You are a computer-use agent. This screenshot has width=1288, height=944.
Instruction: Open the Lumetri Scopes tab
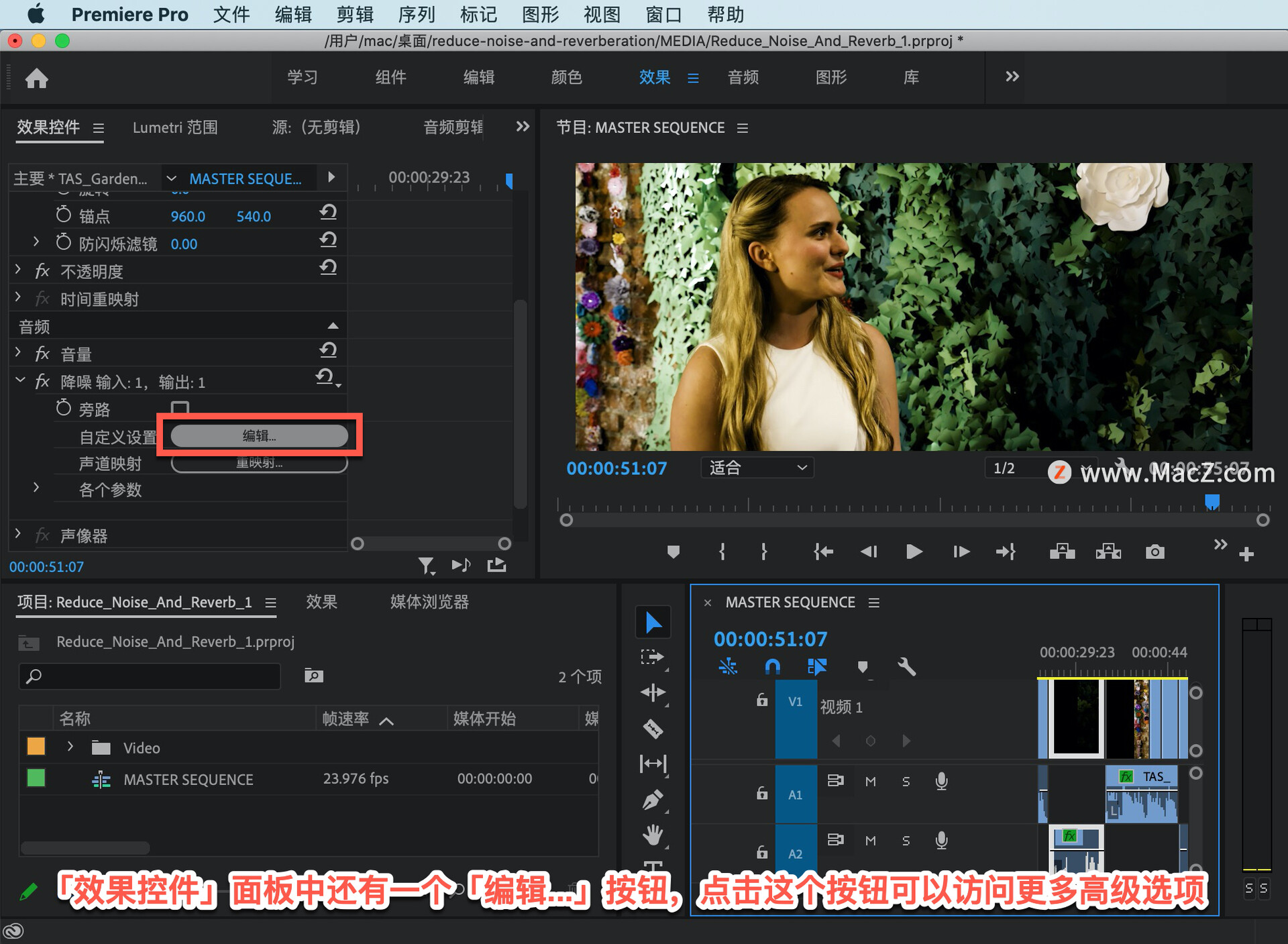point(175,127)
